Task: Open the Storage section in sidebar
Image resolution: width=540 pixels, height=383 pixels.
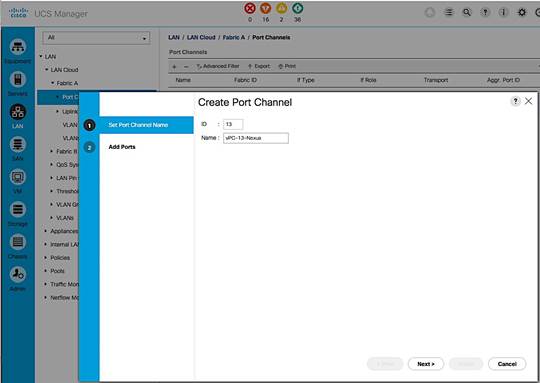Action: click(18, 209)
